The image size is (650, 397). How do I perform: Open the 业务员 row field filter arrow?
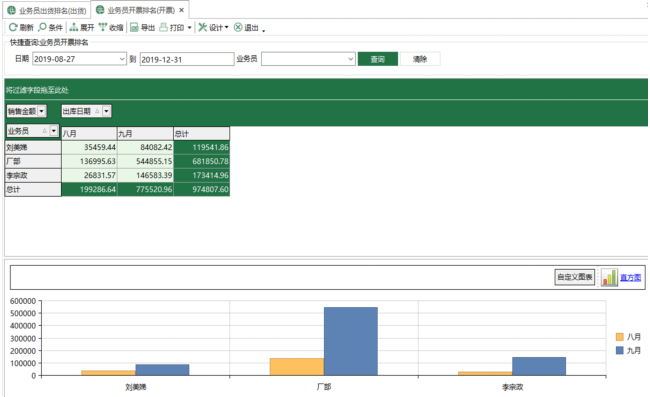(x=54, y=131)
